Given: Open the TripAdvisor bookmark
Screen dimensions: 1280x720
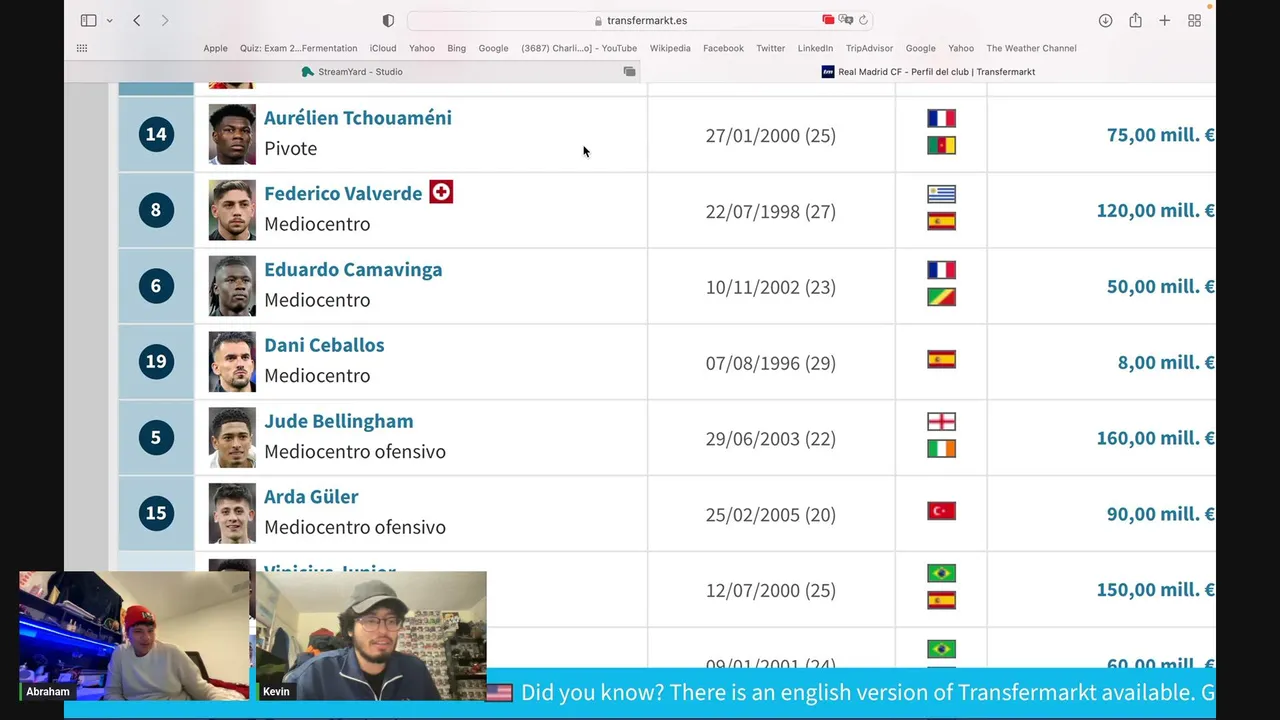Looking at the screenshot, I should 869,48.
